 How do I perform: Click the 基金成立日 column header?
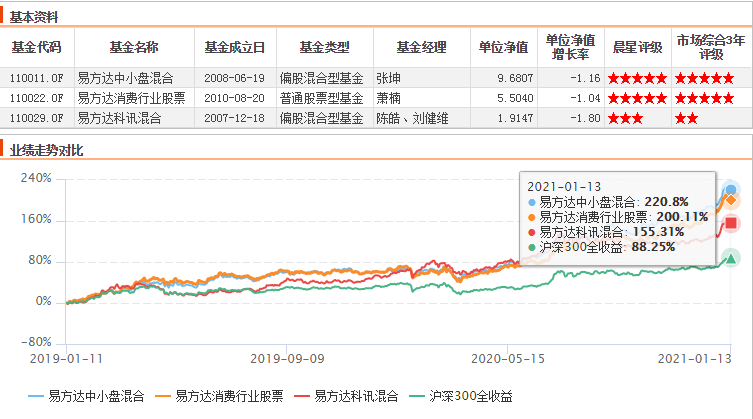click(x=235, y=47)
